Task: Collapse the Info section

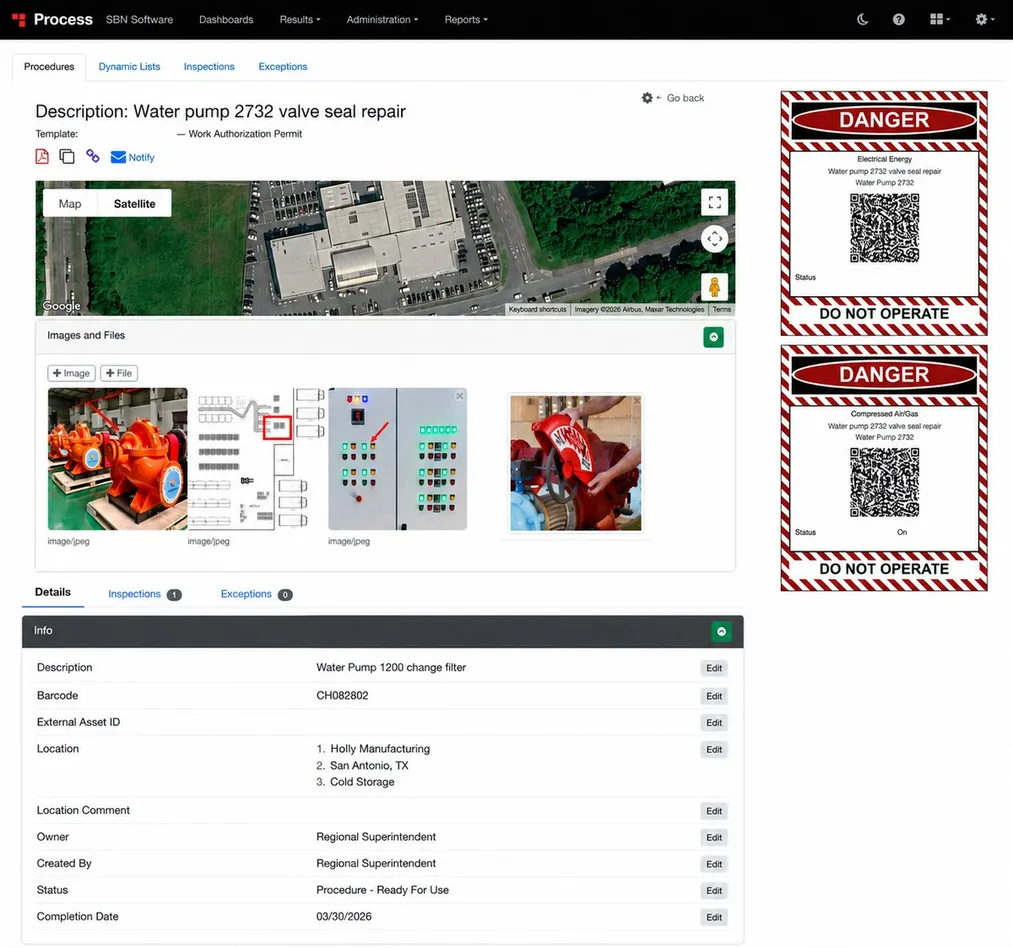Action: 721,631
